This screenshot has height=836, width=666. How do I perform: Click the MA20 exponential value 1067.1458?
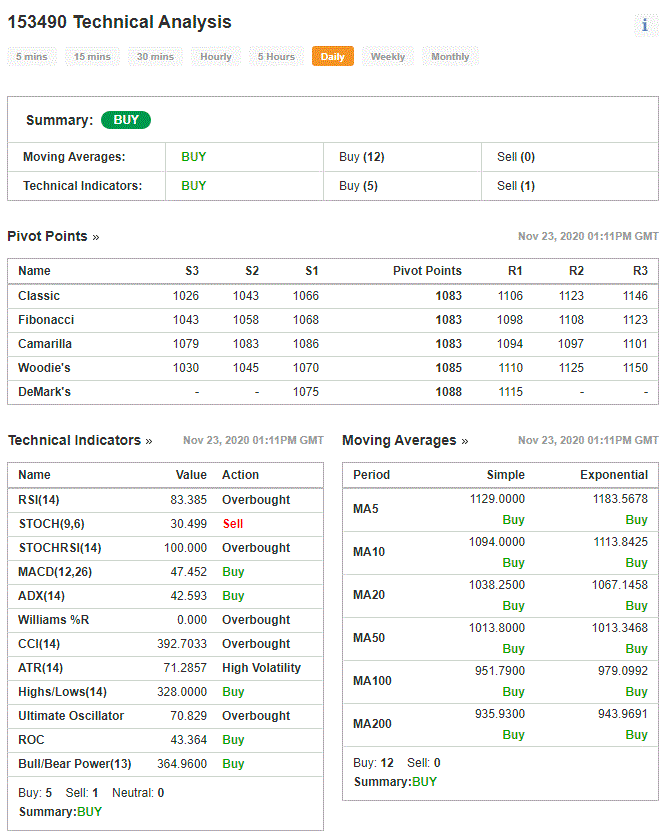click(620, 585)
